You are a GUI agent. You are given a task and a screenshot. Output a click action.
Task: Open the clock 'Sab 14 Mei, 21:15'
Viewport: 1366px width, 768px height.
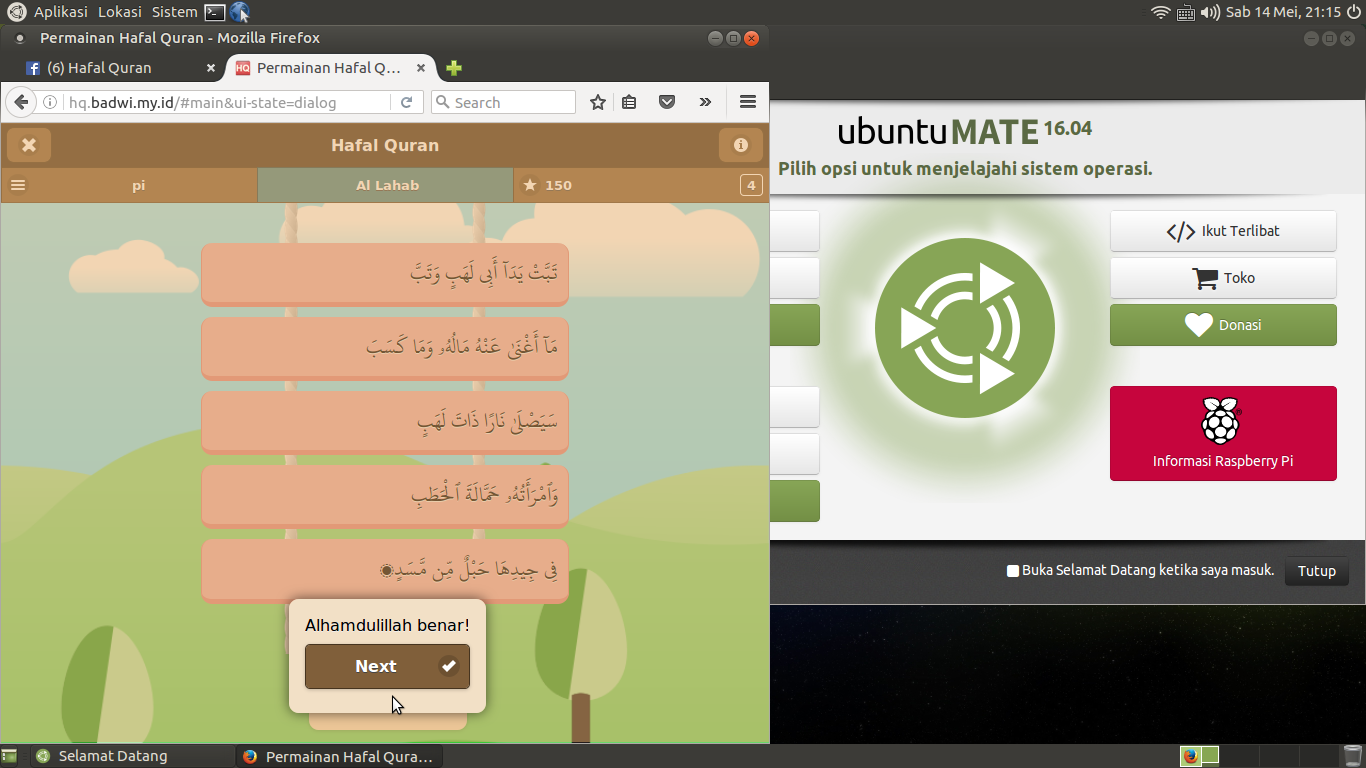click(x=1283, y=12)
